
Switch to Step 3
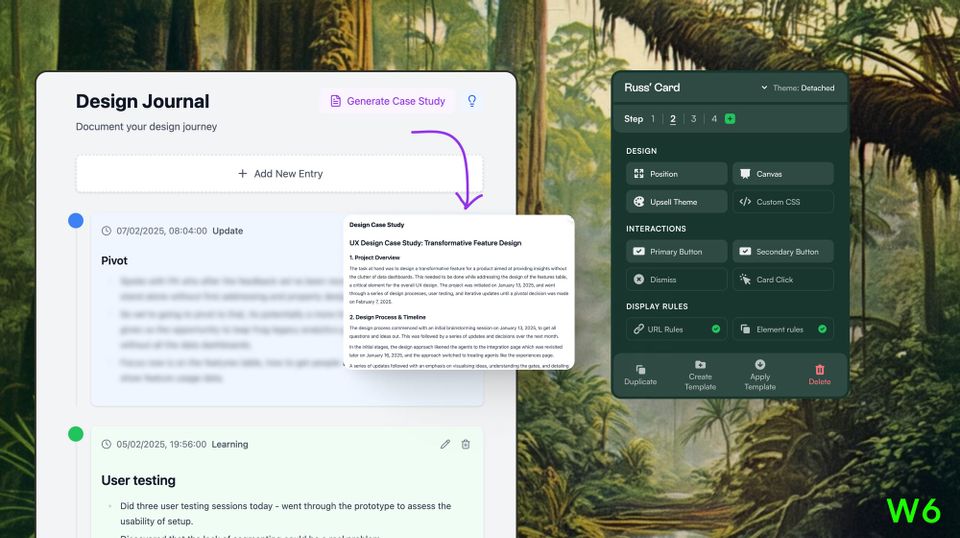pos(693,119)
